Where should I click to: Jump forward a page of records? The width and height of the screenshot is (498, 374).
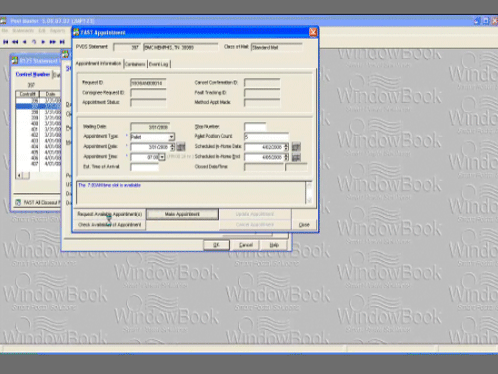52,42
